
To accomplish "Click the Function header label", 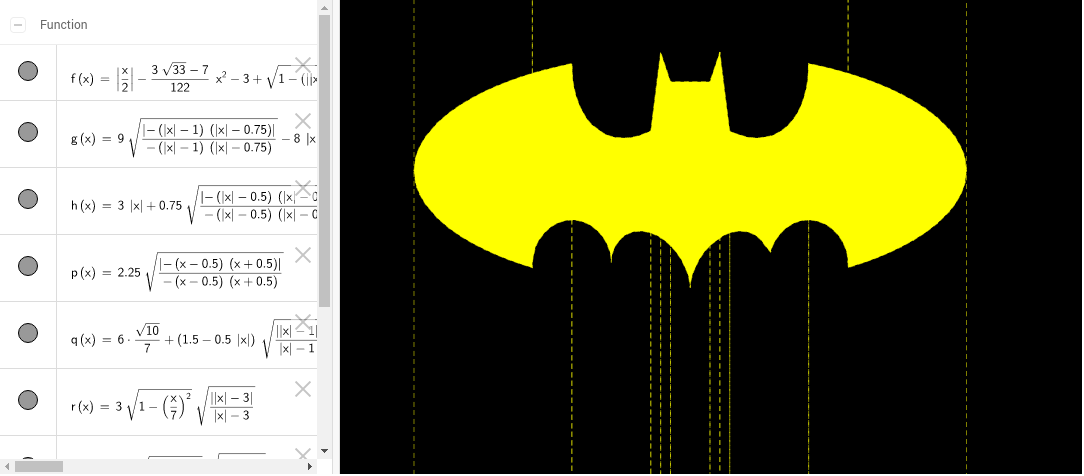I will [x=64, y=25].
